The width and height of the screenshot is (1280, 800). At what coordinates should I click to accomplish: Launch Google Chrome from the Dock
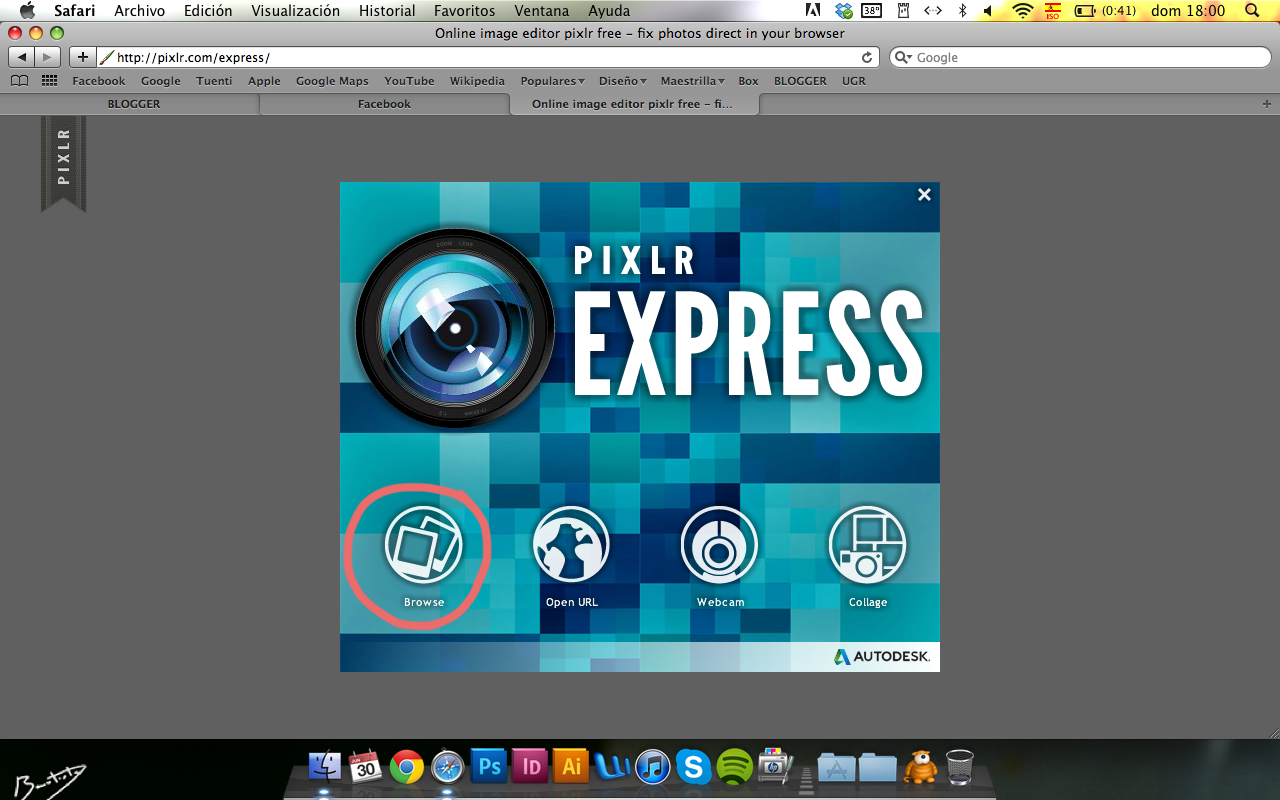point(406,767)
